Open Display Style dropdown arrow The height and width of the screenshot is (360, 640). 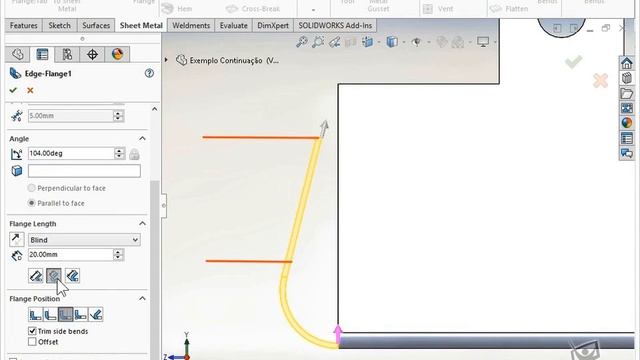403,42
